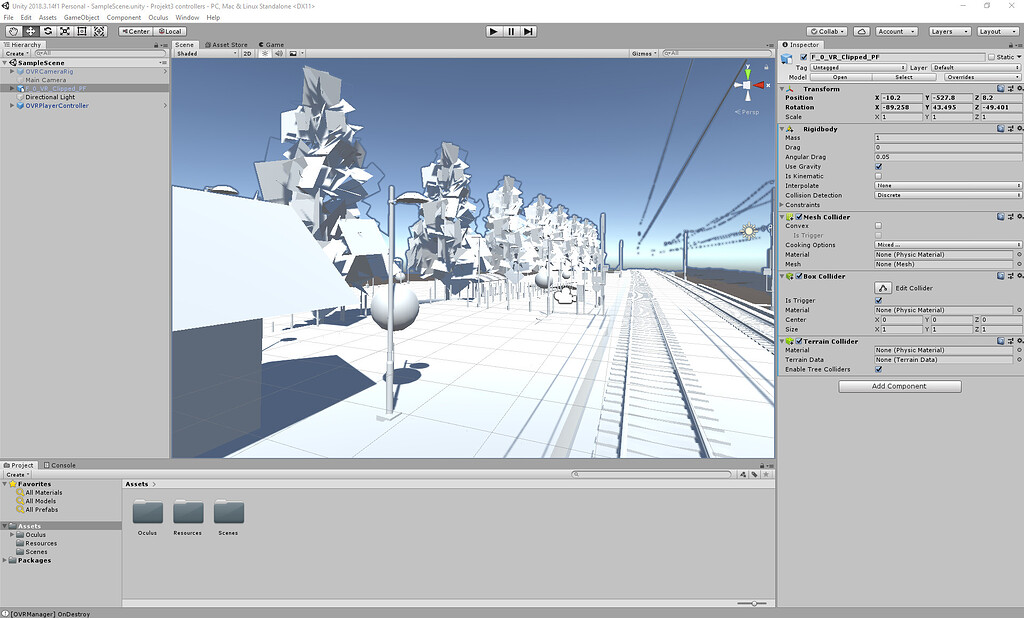The width and height of the screenshot is (1024, 618).
Task: Select the Move tool in the toolbar
Action: [32, 31]
